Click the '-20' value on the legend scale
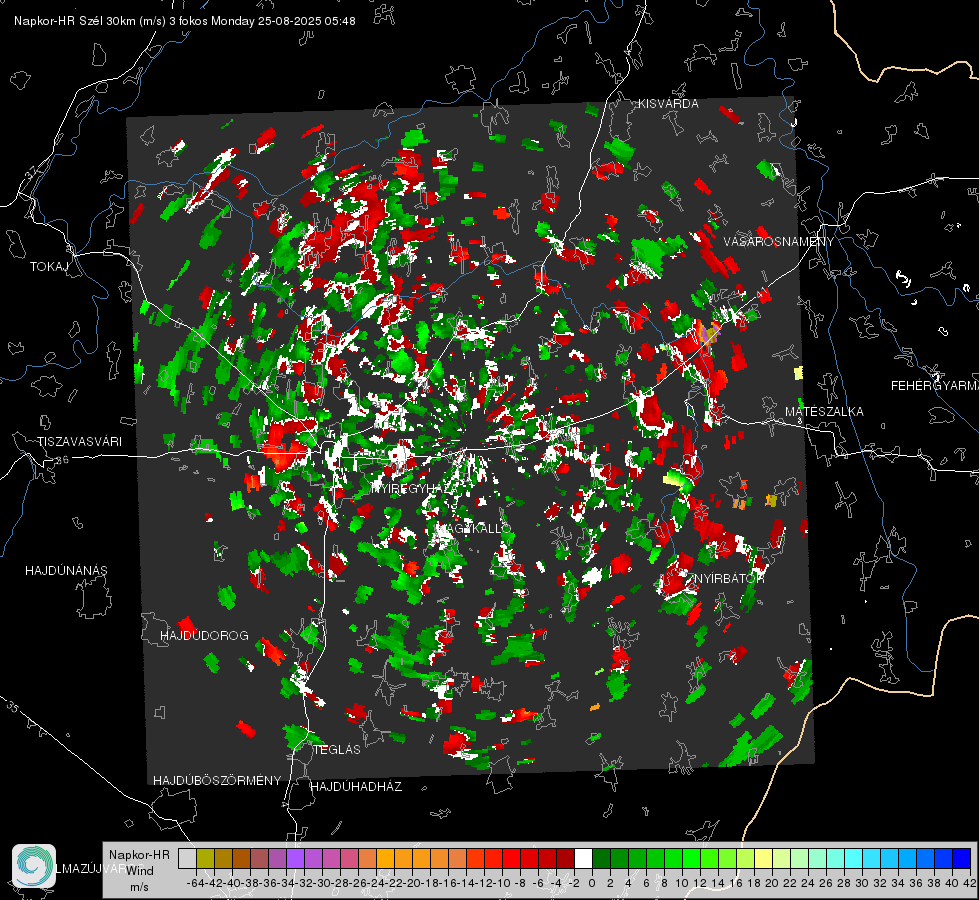The height and width of the screenshot is (900, 979). (x=413, y=883)
